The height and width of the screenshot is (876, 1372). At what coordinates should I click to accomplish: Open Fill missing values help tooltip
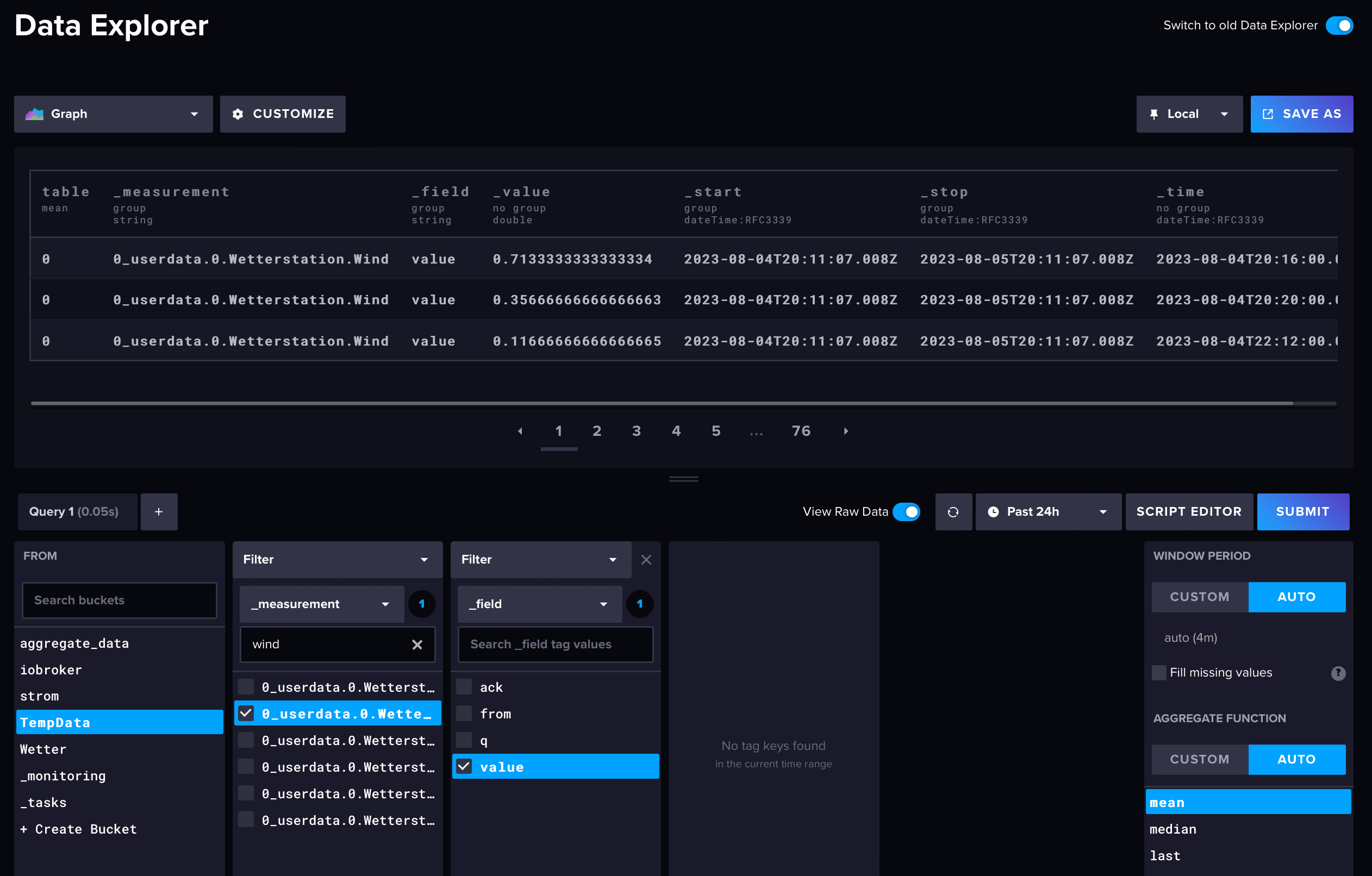click(1338, 673)
